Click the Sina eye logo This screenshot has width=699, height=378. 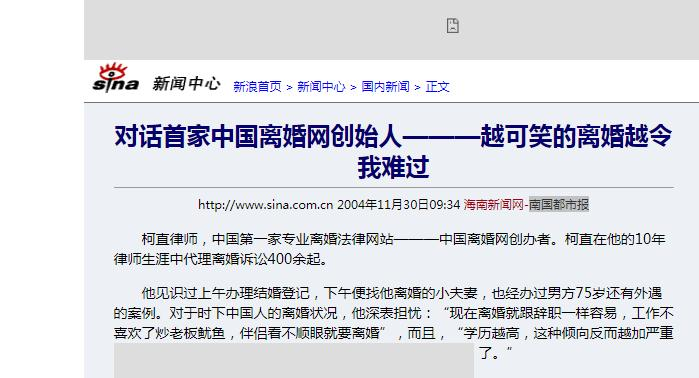point(115,78)
